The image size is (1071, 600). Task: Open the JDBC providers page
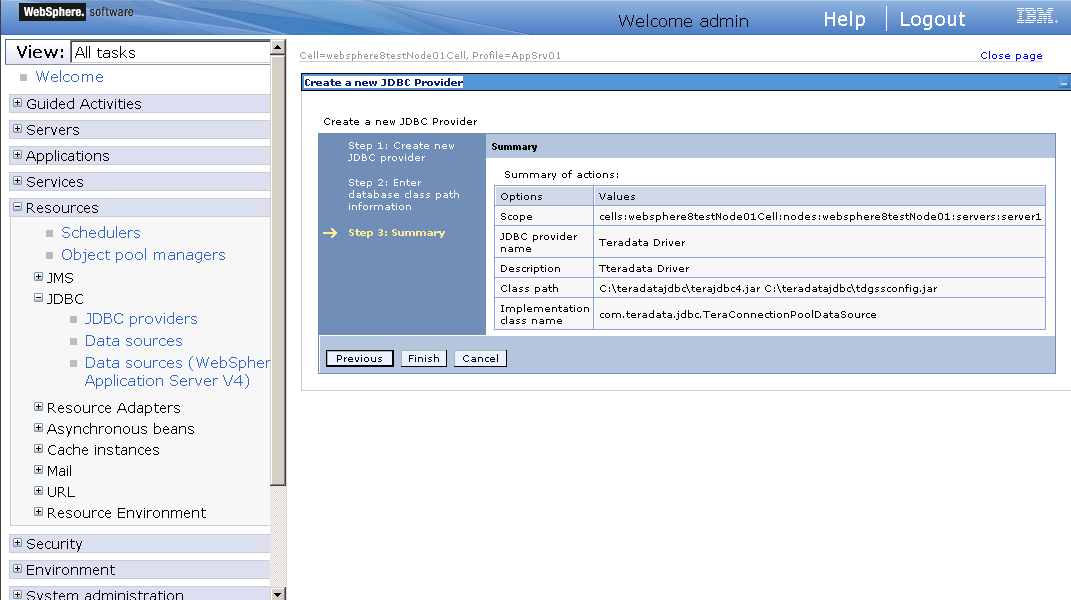(141, 318)
